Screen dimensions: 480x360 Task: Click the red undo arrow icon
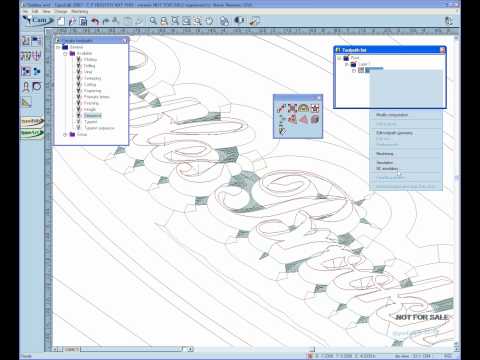click(95, 21)
